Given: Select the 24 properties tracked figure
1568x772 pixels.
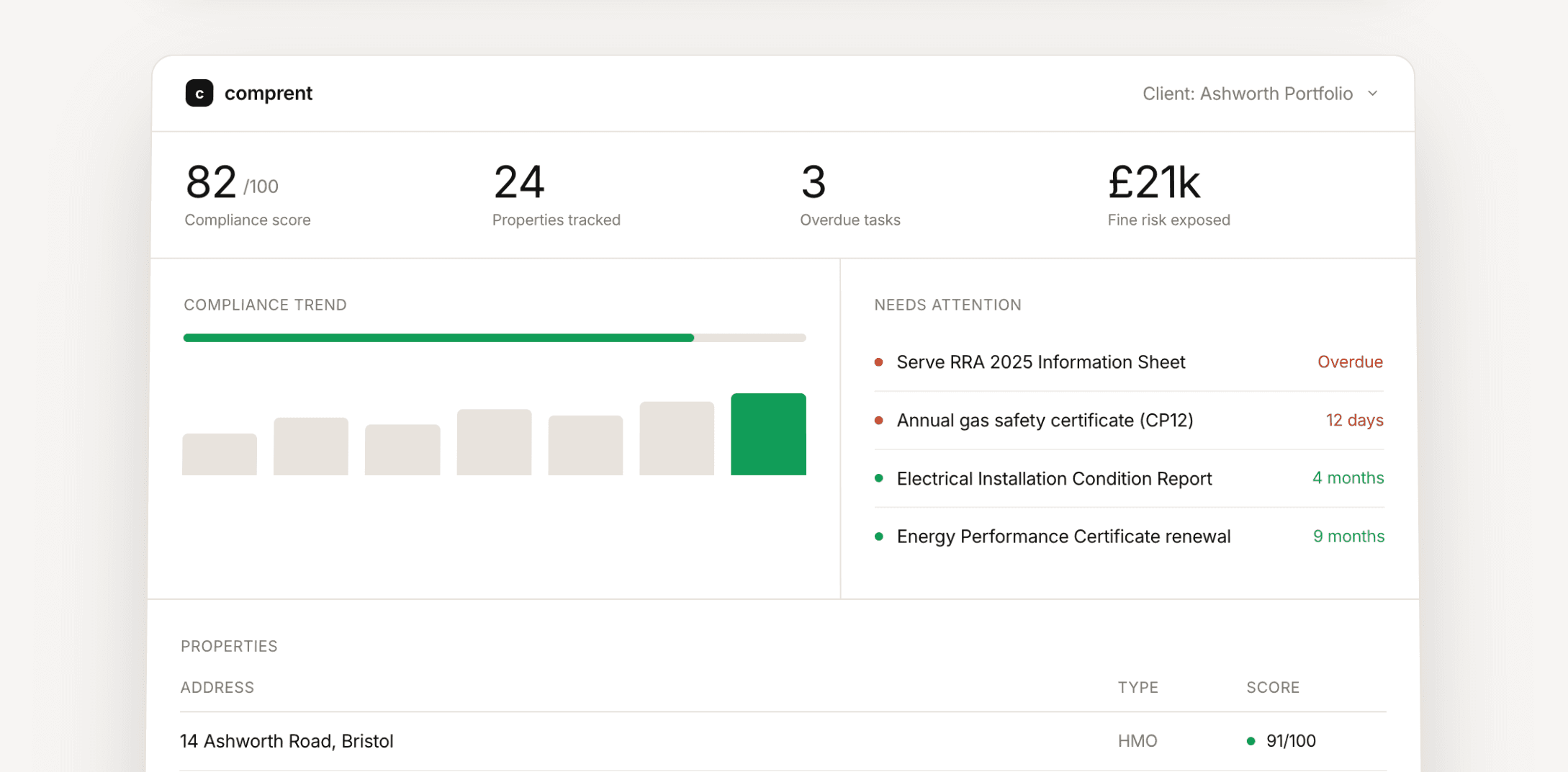Looking at the screenshot, I should tap(519, 181).
